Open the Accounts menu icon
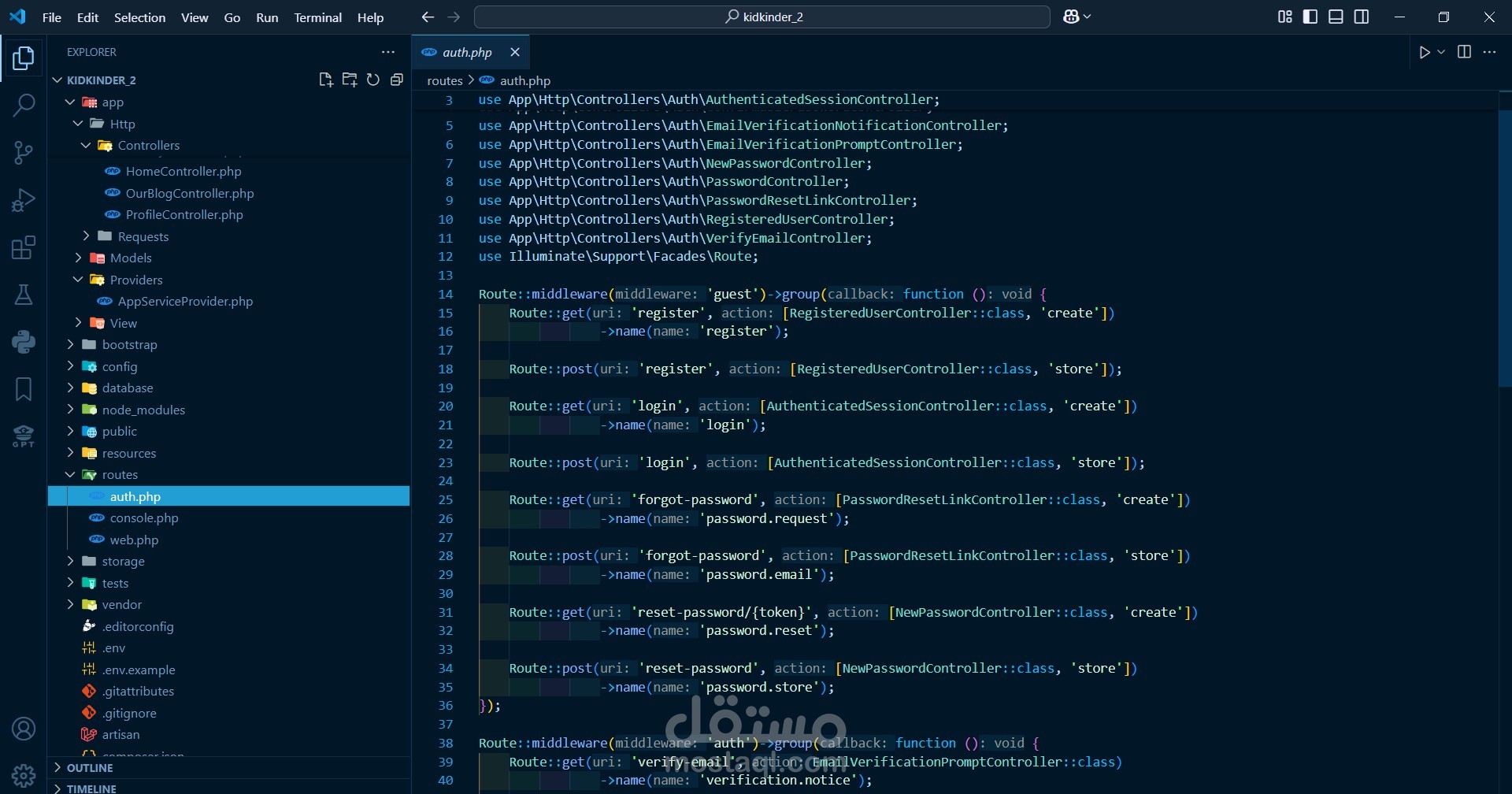This screenshot has width=1512, height=794. 24,729
